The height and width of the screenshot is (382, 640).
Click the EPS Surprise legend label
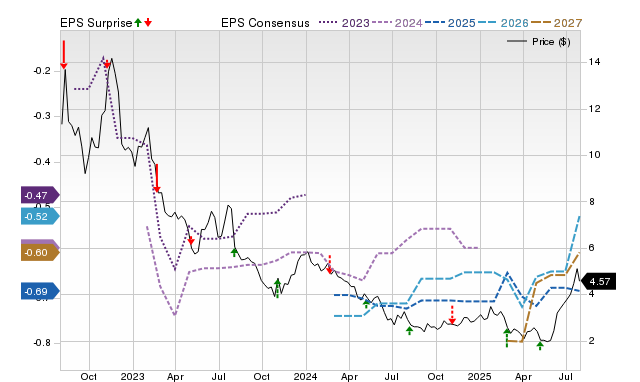(96, 23)
